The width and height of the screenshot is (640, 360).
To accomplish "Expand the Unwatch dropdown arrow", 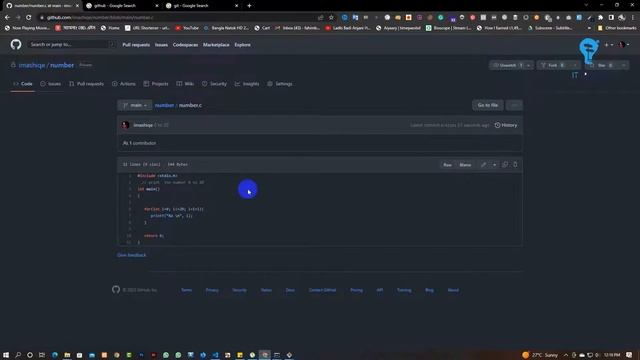I will [x=529, y=65].
